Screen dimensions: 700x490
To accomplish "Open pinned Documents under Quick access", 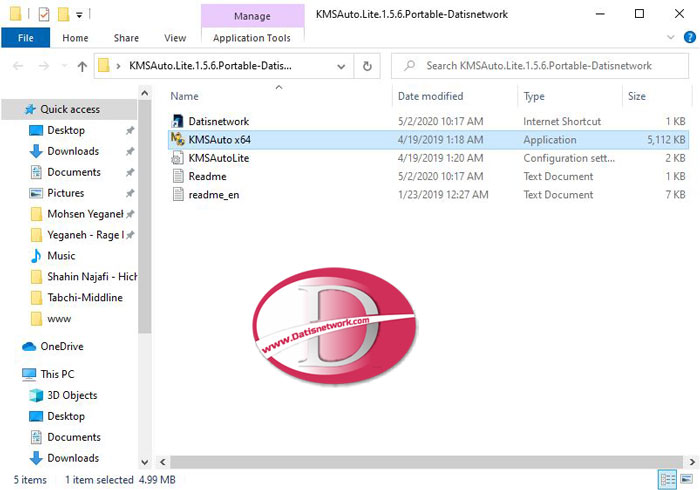I will point(74,172).
